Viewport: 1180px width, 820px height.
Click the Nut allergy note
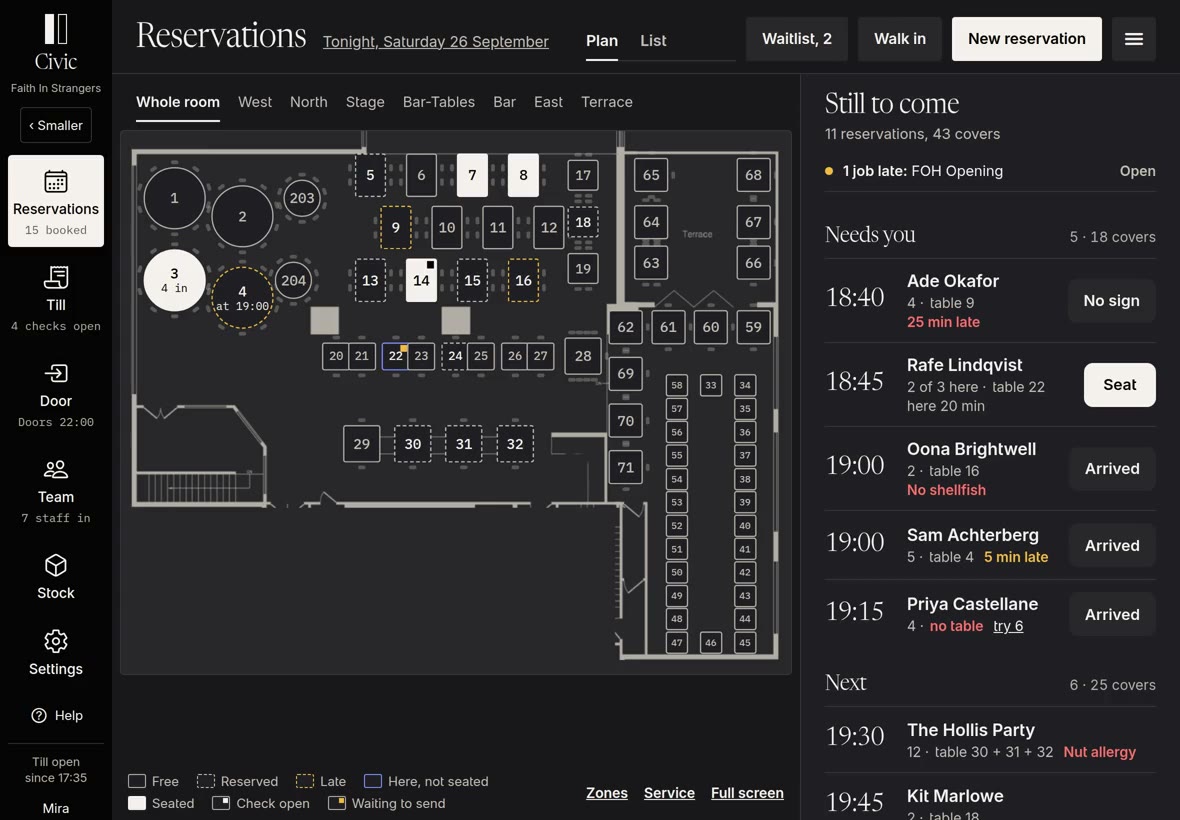[1099, 752]
